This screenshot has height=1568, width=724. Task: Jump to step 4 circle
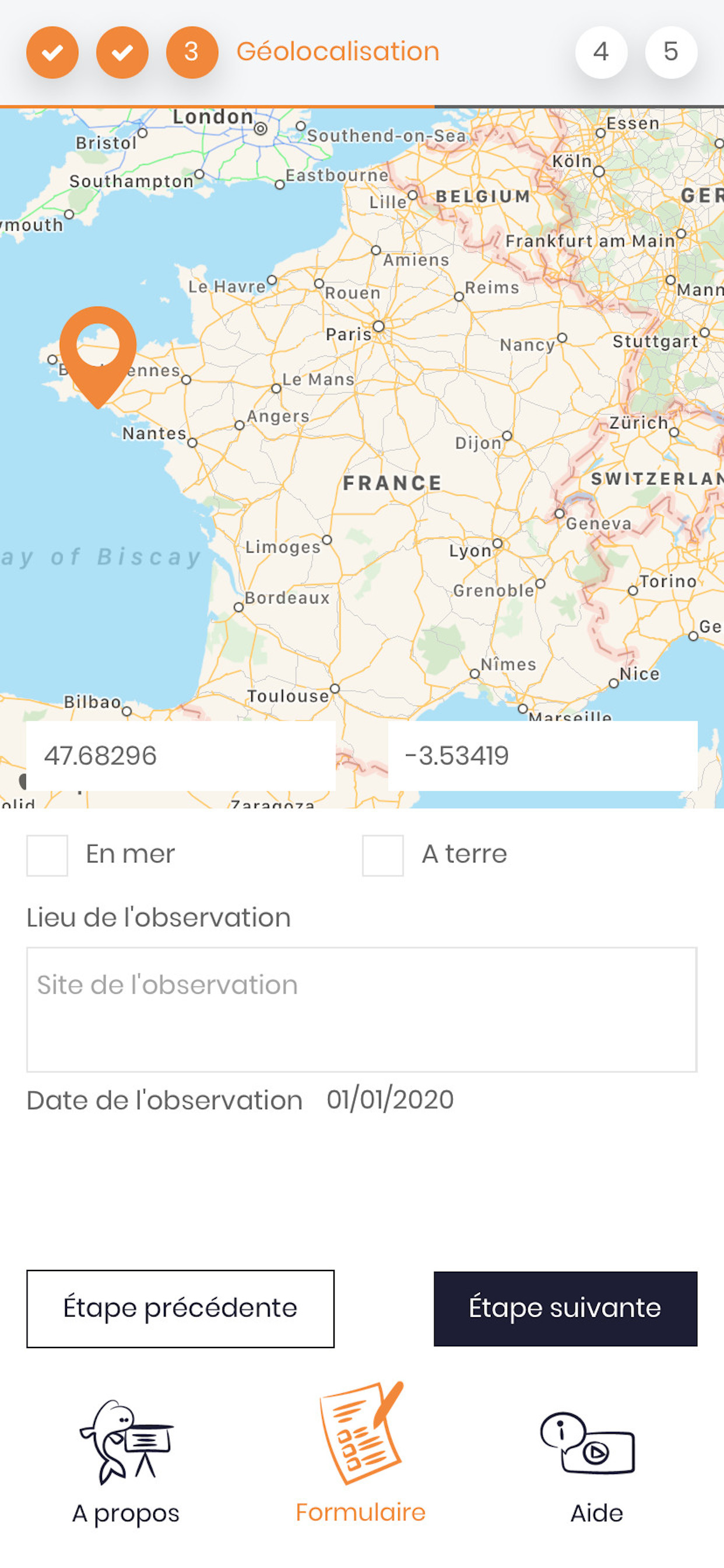tap(601, 52)
